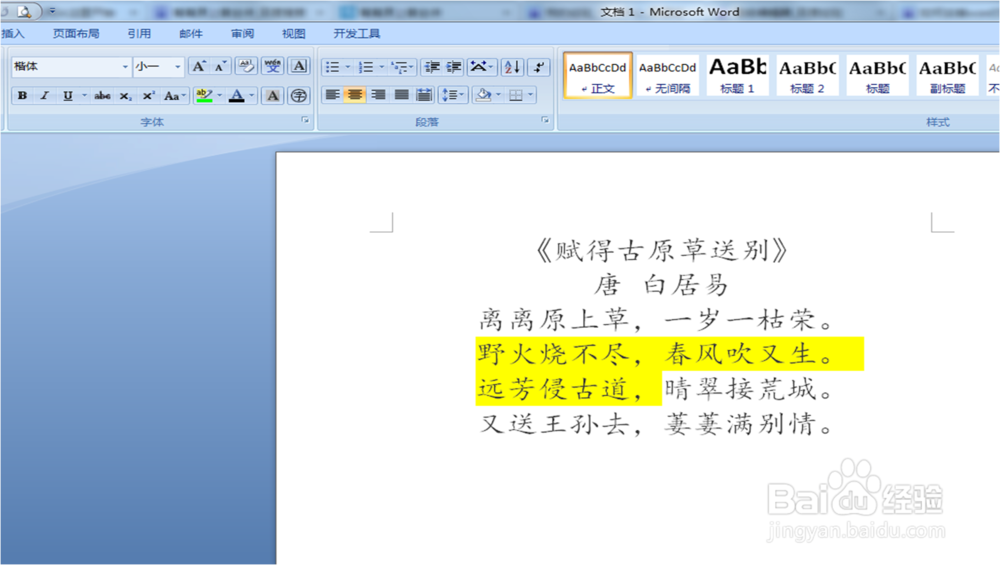Viewport: 1000px width, 565px height.
Task: Open the 视图 (View) tab
Action: (x=293, y=34)
